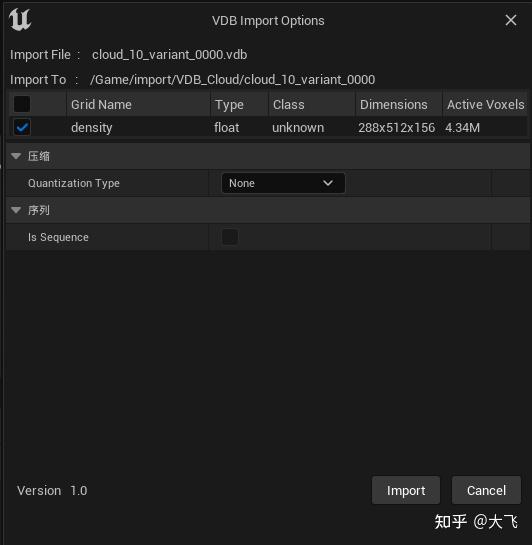Click the cloud_10_variant_0000.vdb file name
The width and height of the screenshot is (532, 545).
pos(170,55)
